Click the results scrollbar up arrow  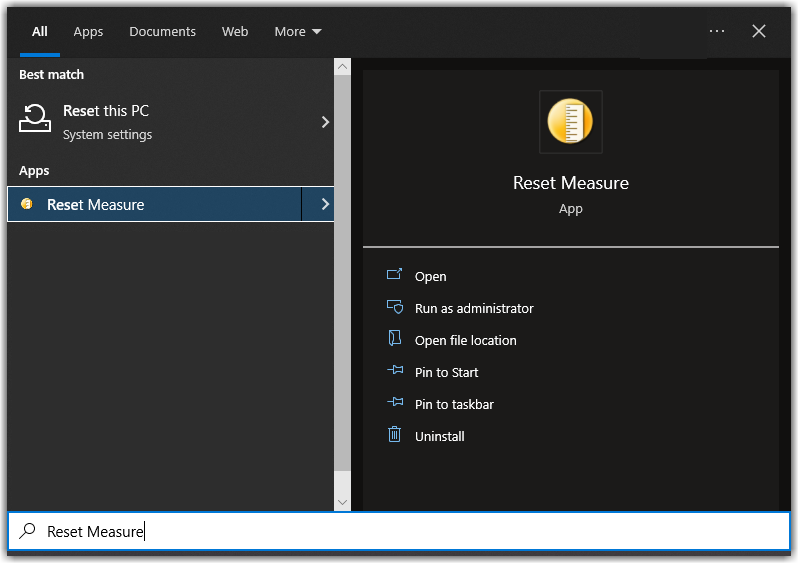pos(342,67)
